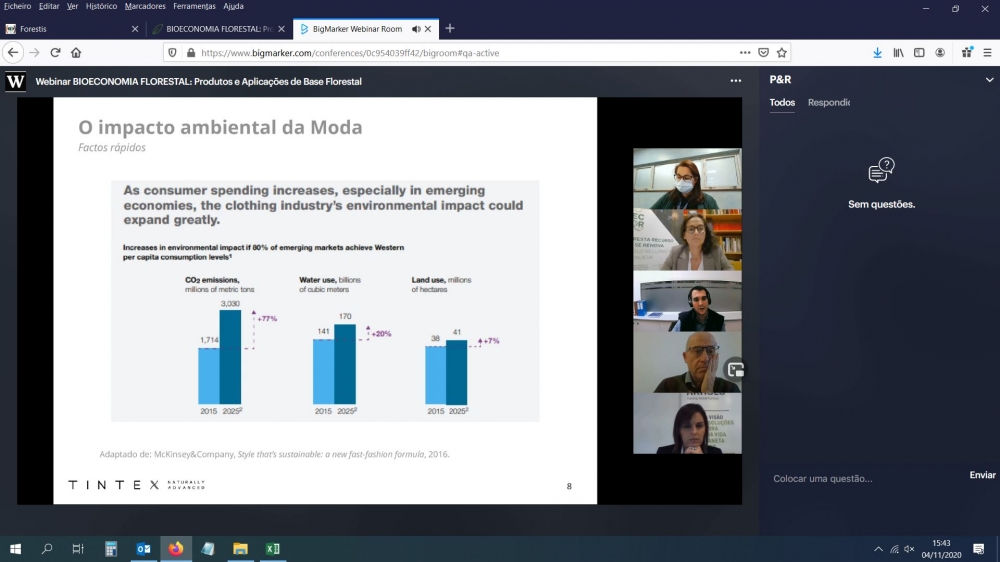Select the Todos tab in P&R
Viewport: 1000px width, 562px height.
782,103
